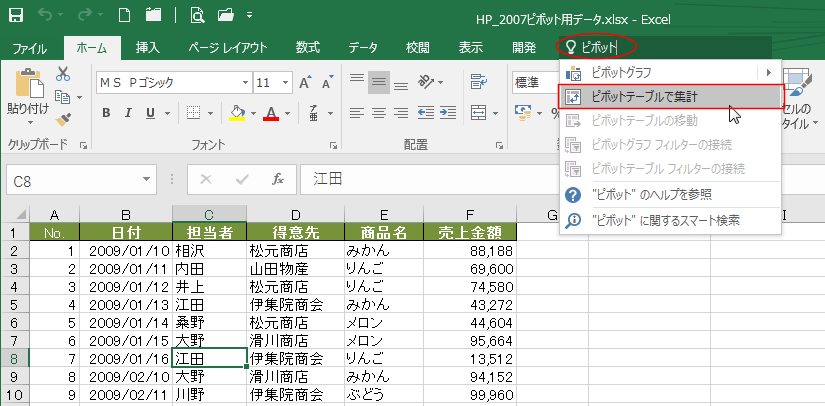Click the Format Painter brush icon
Screen dimensions: 825x406
(x=63, y=118)
